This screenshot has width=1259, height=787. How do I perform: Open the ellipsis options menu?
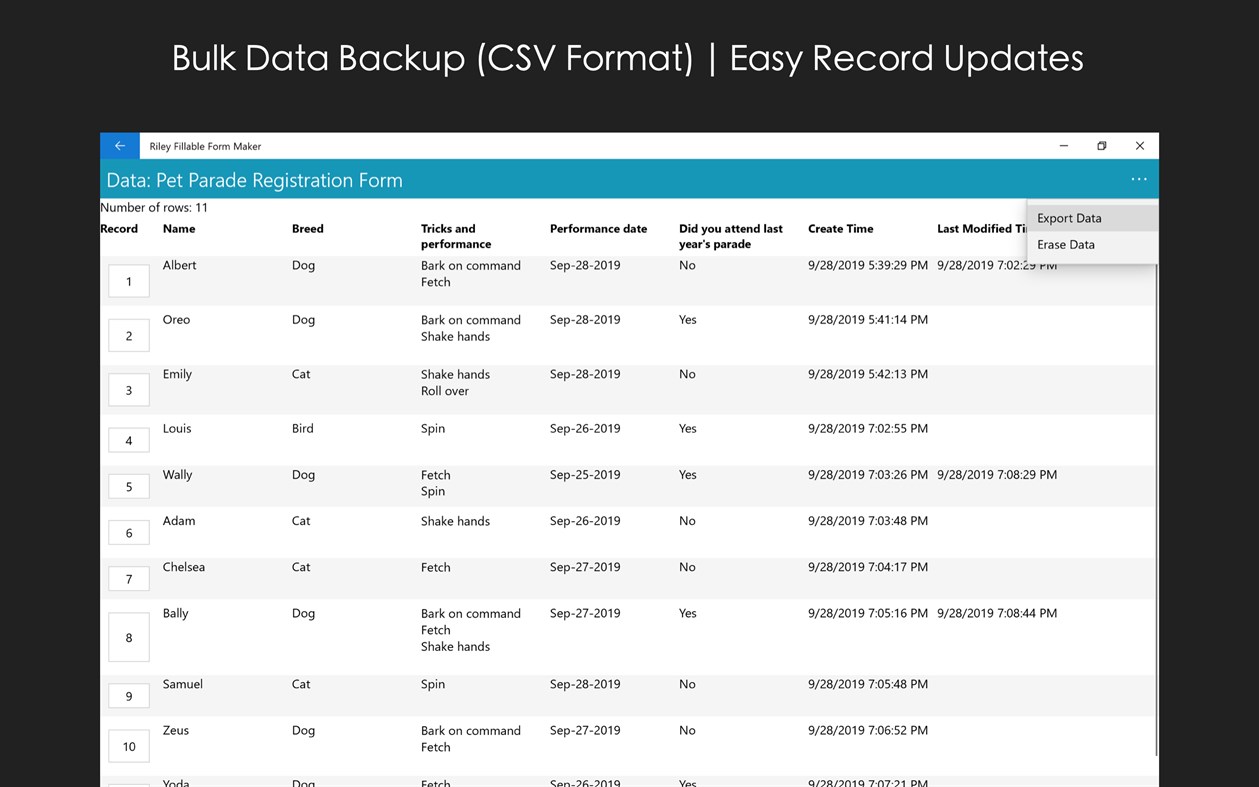point(1139,179)
